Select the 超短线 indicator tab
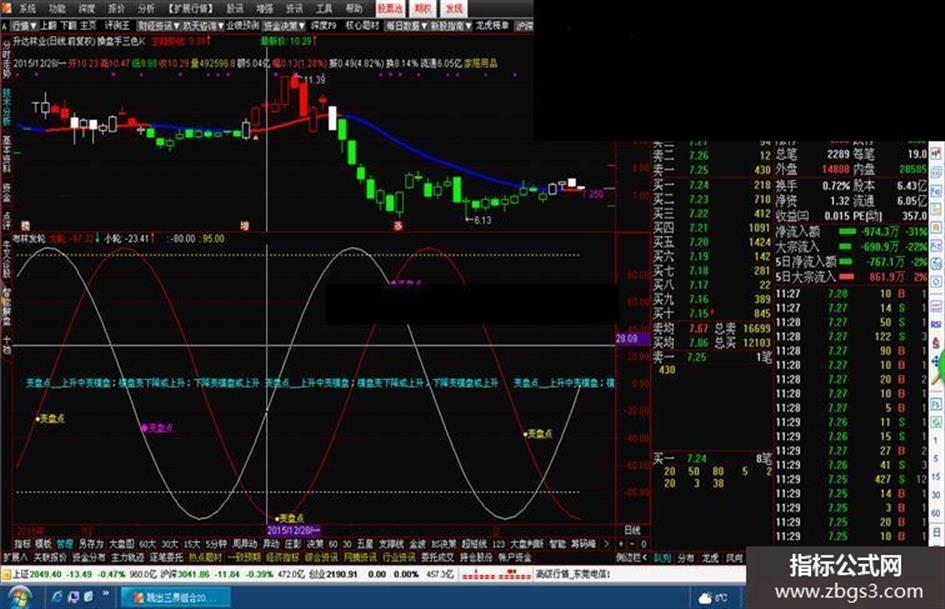 [474, 544]
